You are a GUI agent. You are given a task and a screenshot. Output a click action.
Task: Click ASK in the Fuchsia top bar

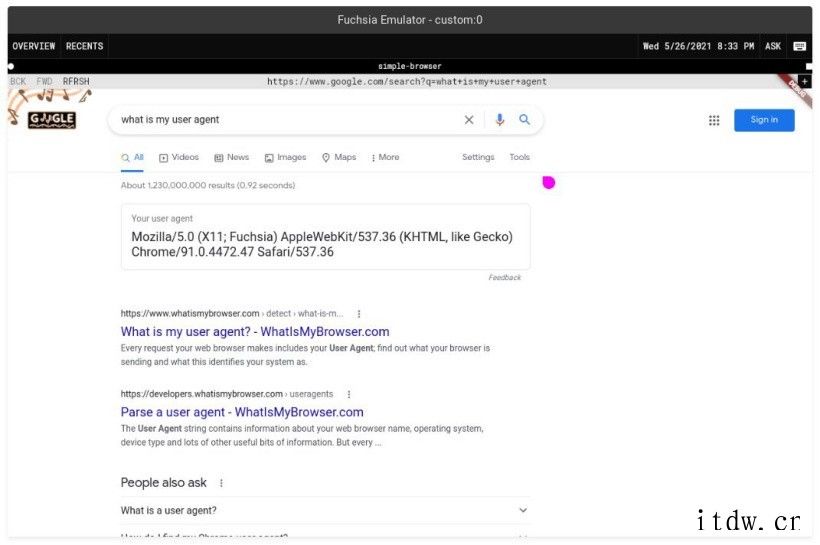point(773,46)
